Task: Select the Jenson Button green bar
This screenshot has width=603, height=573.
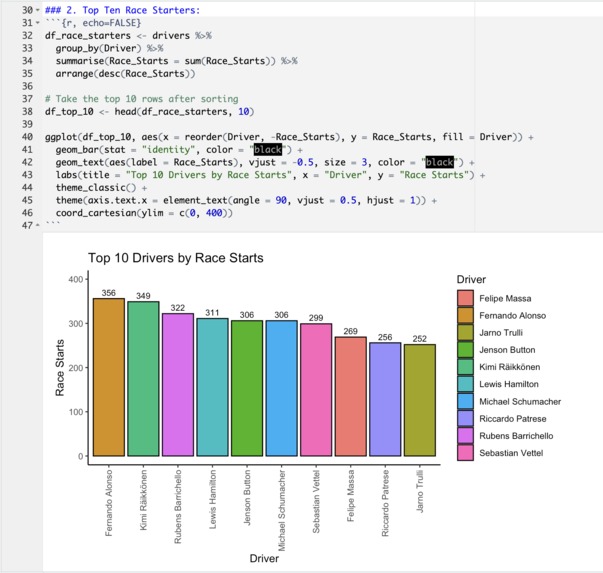Action: tap(247, 388)
